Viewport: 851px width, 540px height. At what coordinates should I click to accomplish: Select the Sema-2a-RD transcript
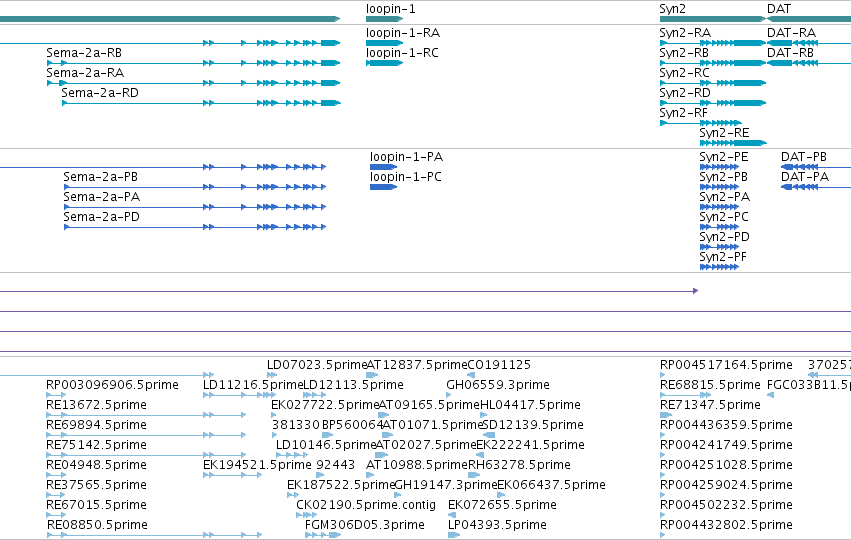tap(100, 93)
